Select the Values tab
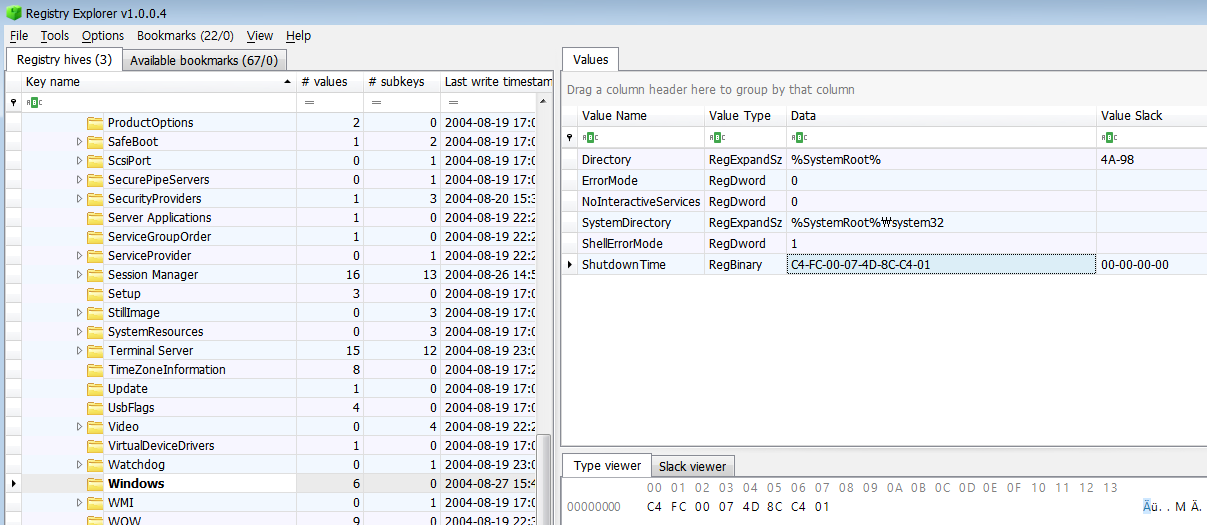The width and height of the screenshot is (1207, 525). 591,60
